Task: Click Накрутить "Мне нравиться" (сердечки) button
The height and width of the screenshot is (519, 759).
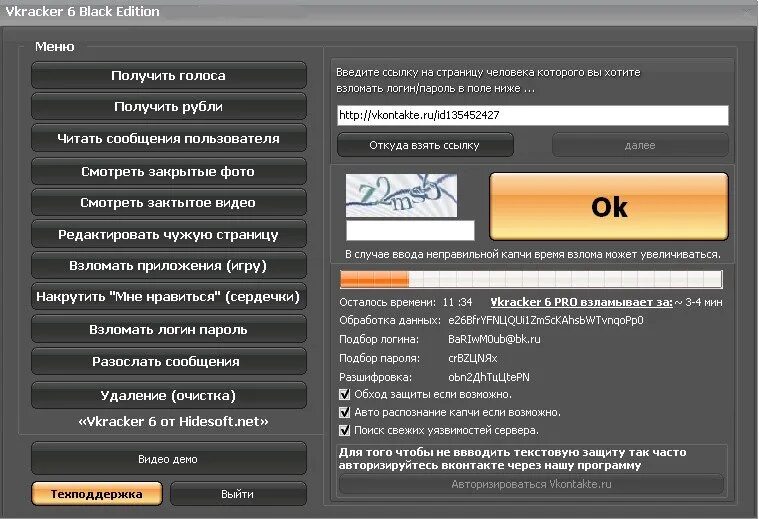Action: point(168,296)
